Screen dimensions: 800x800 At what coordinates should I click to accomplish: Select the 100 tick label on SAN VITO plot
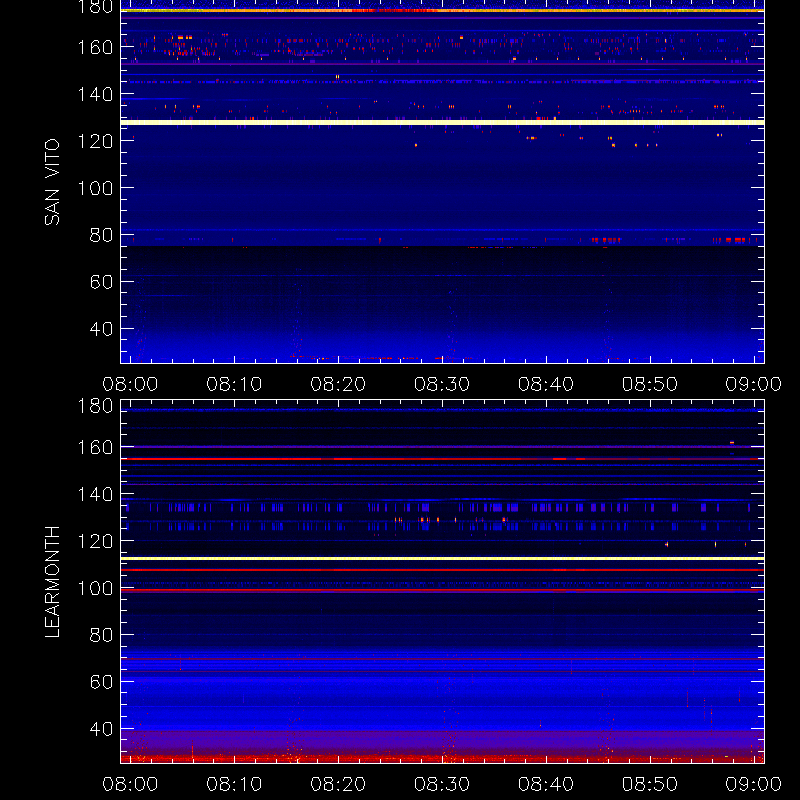[x=95, y=188]
